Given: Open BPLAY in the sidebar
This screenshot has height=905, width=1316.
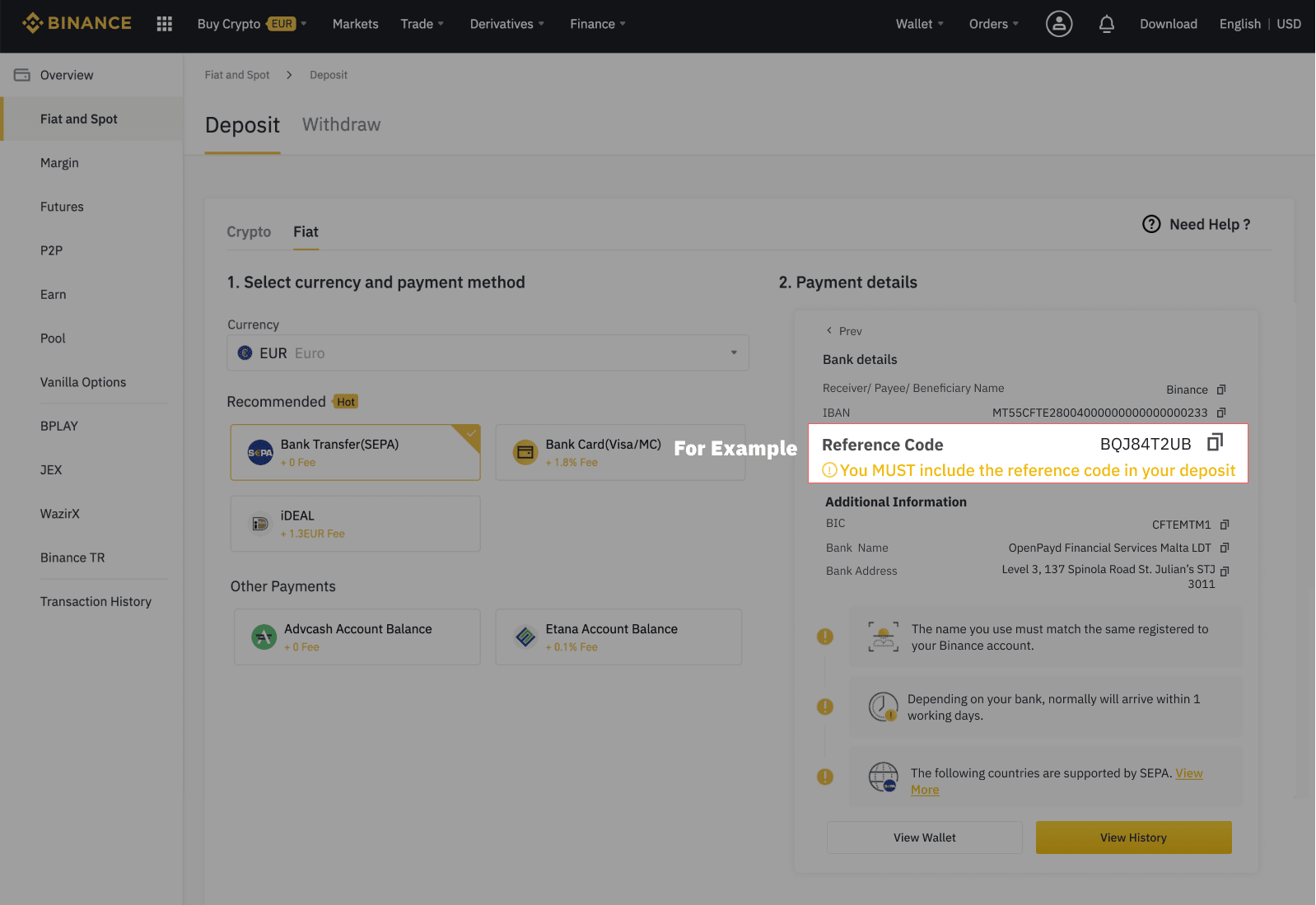Looking at the screenshot, I should pos(58,426).
